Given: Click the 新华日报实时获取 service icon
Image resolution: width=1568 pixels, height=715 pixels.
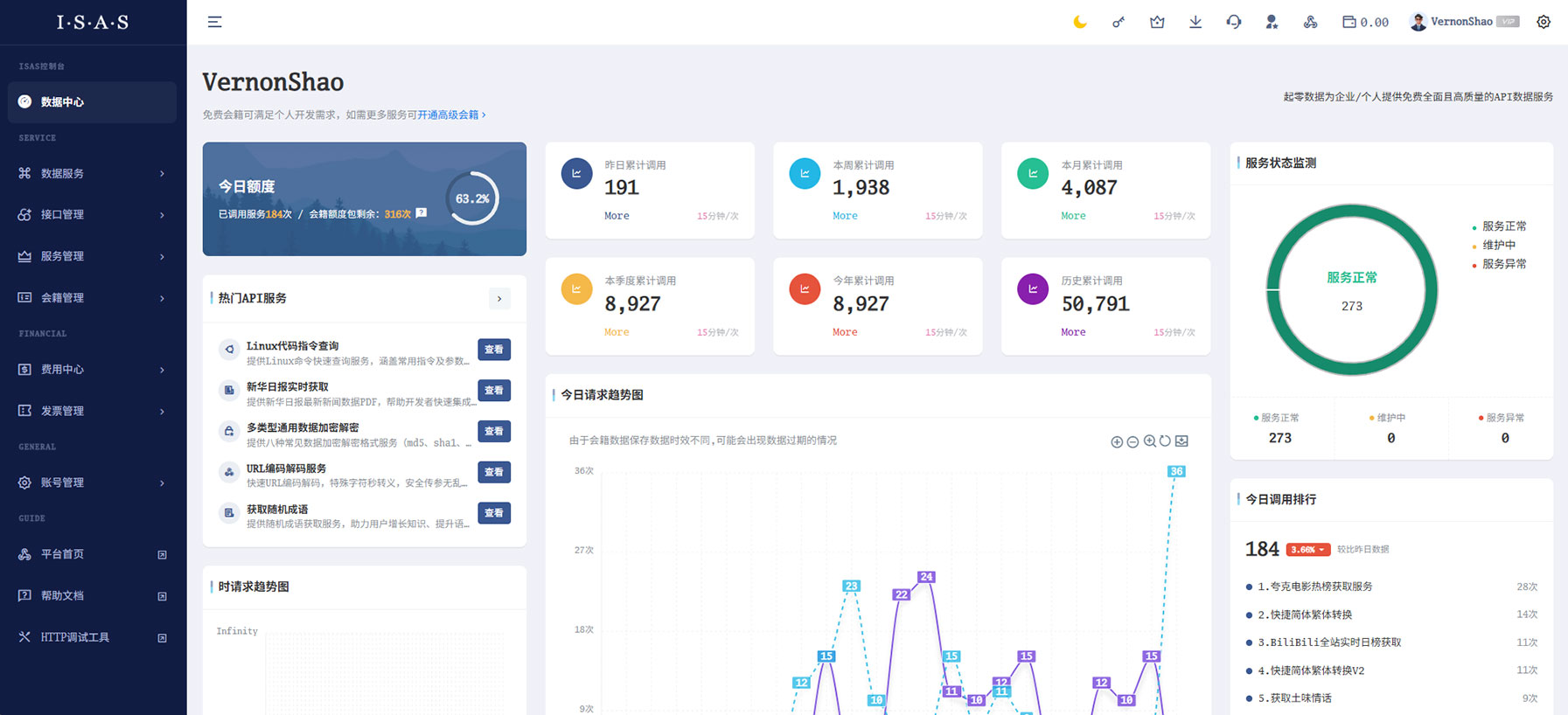Looking at the screenshot, I should tap(229, 391).
